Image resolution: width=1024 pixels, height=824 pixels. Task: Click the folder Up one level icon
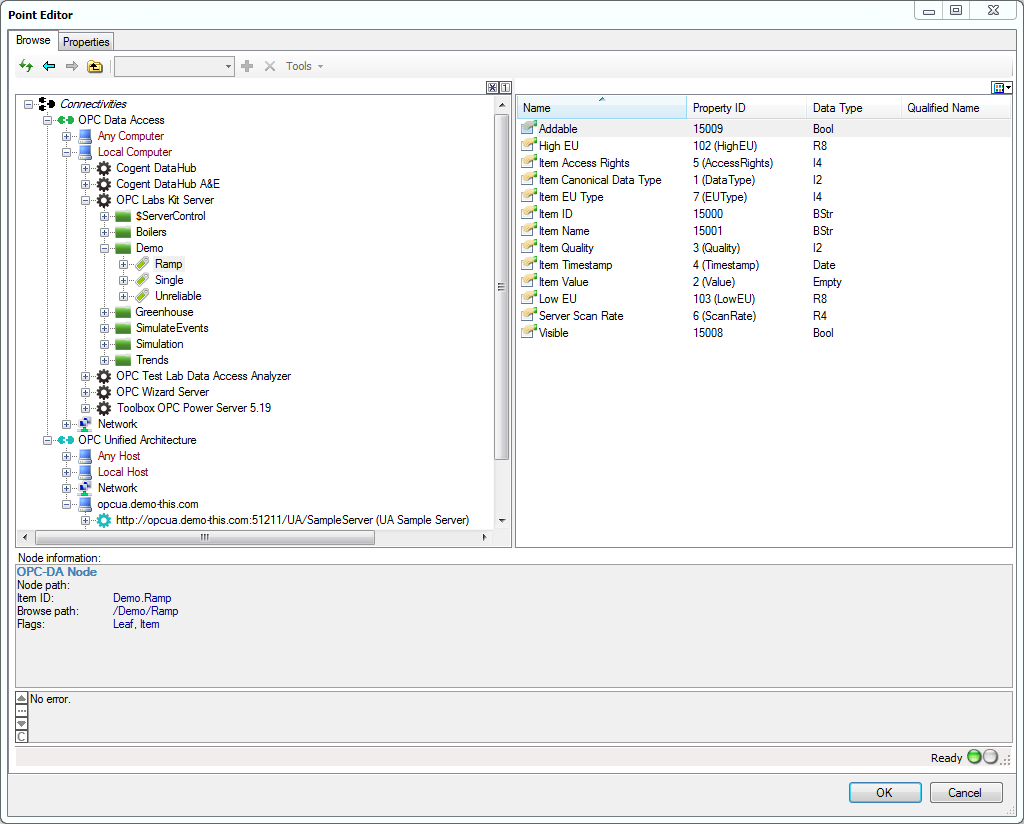click(x=95, y=66)
